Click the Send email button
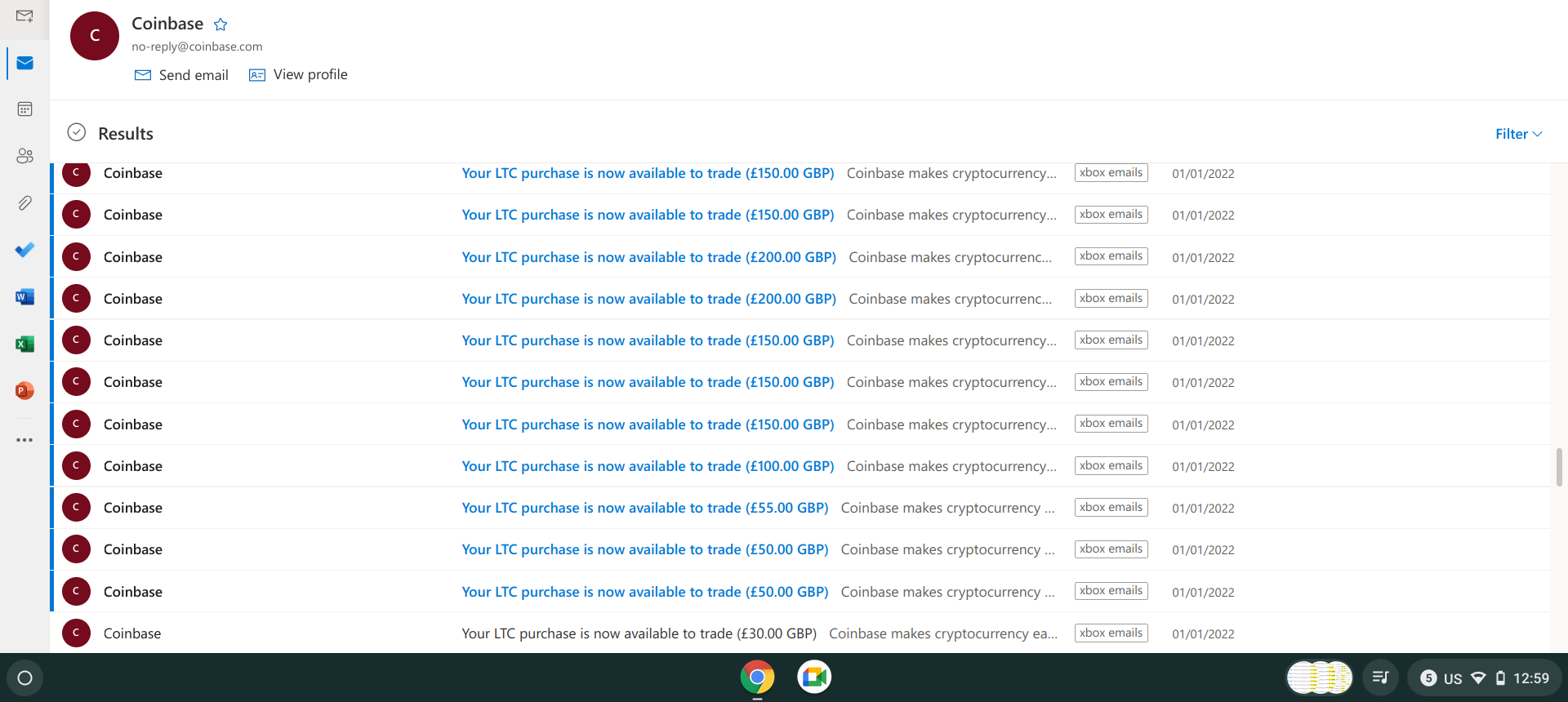 click(x=181, y=75)
